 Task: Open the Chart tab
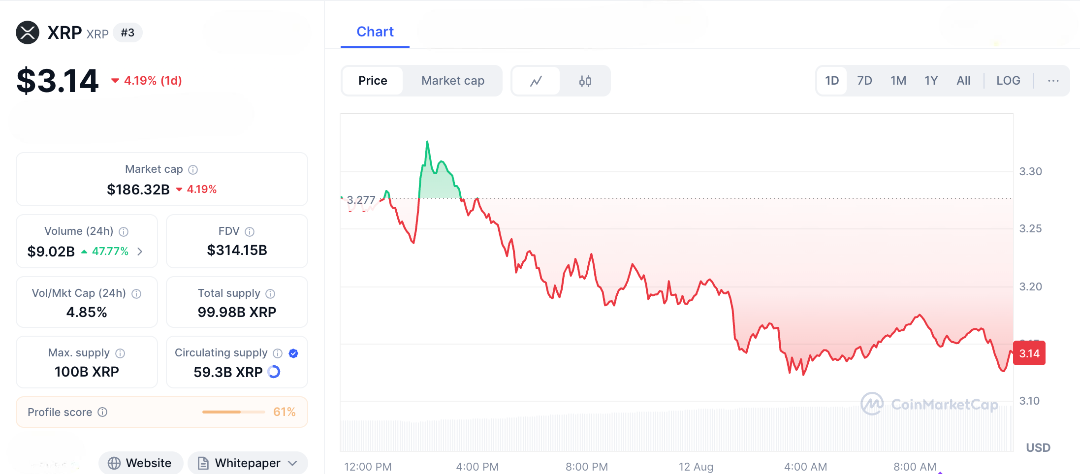pos(375,32)
